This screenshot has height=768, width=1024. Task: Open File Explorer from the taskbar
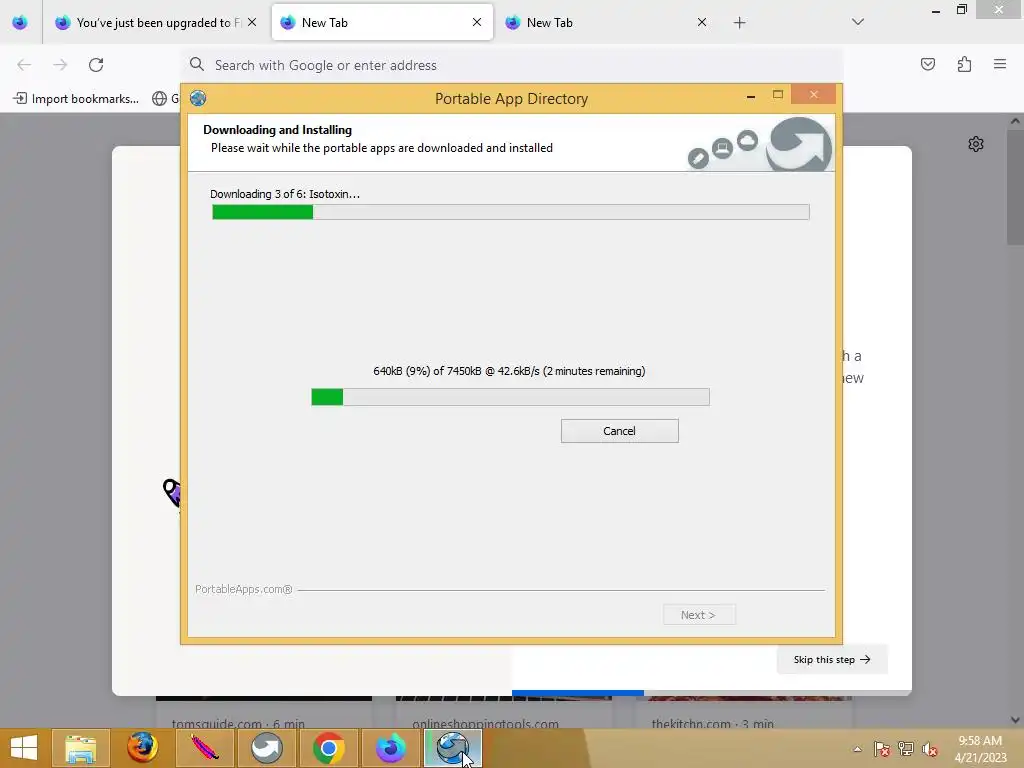[80, 748]
